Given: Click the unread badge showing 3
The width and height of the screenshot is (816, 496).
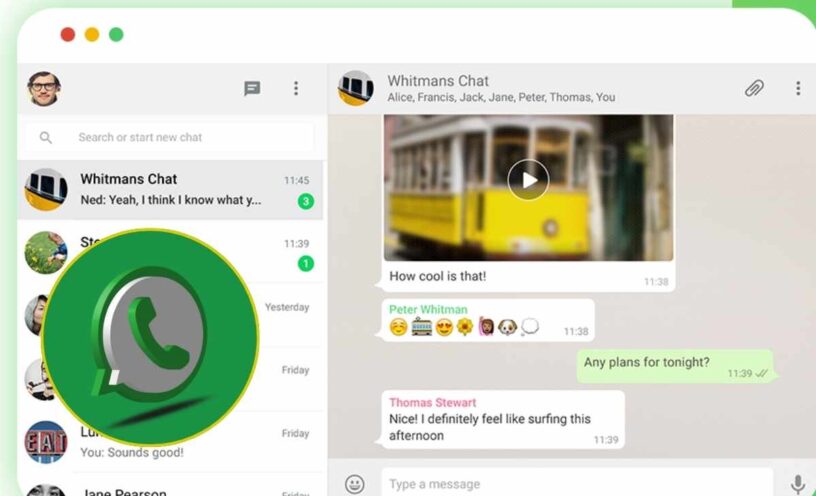Looking at the screenshot, I should 306,201.
